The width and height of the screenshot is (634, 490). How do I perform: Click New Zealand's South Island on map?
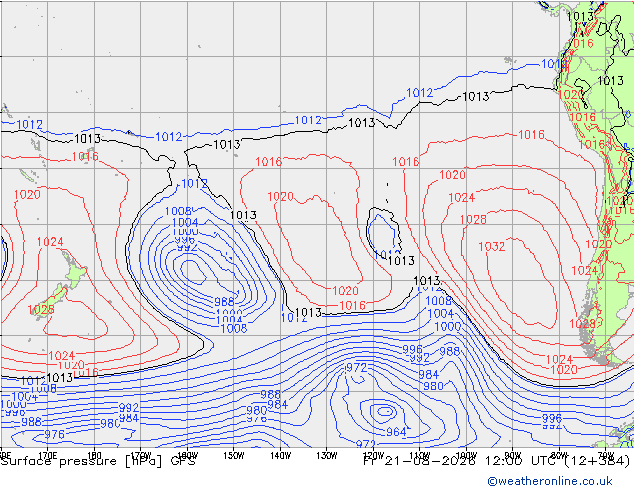[x=52, y=301]
